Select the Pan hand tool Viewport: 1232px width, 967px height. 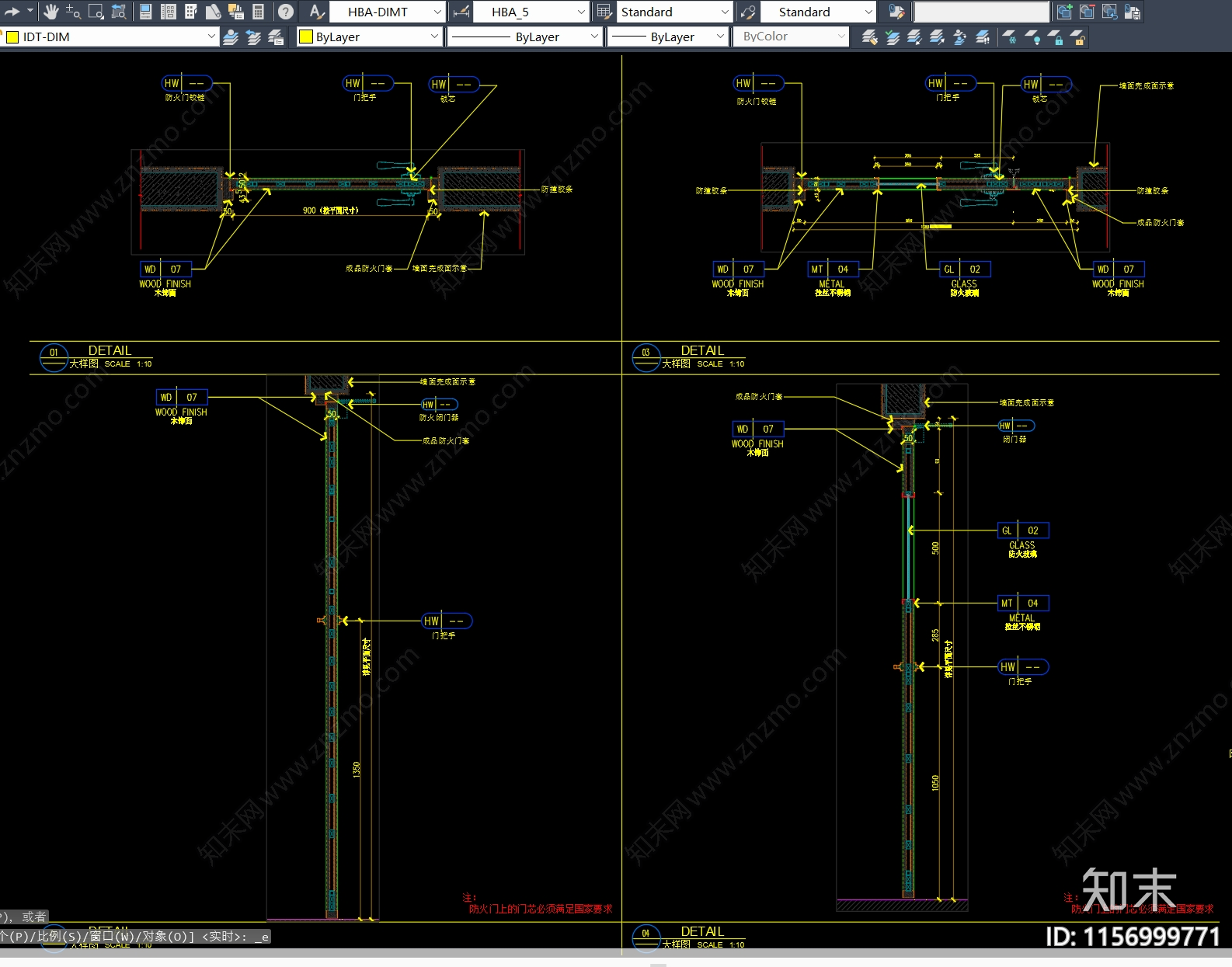pos(51,12)
